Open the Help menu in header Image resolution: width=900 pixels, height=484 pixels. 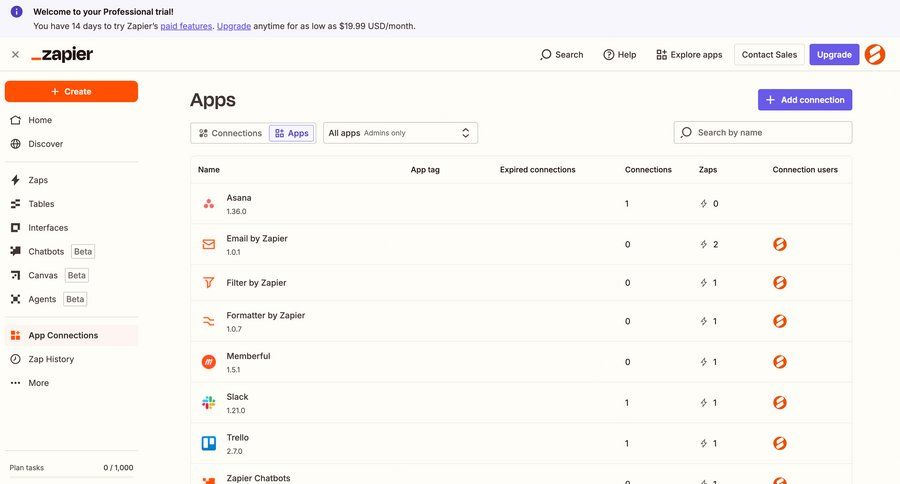pos(620,55)
